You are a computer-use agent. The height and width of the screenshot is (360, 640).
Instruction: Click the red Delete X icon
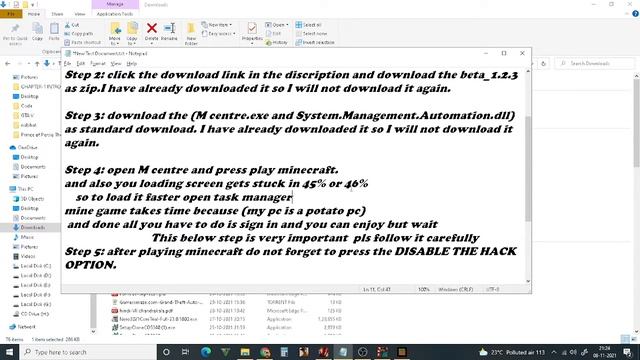(151, 28)
